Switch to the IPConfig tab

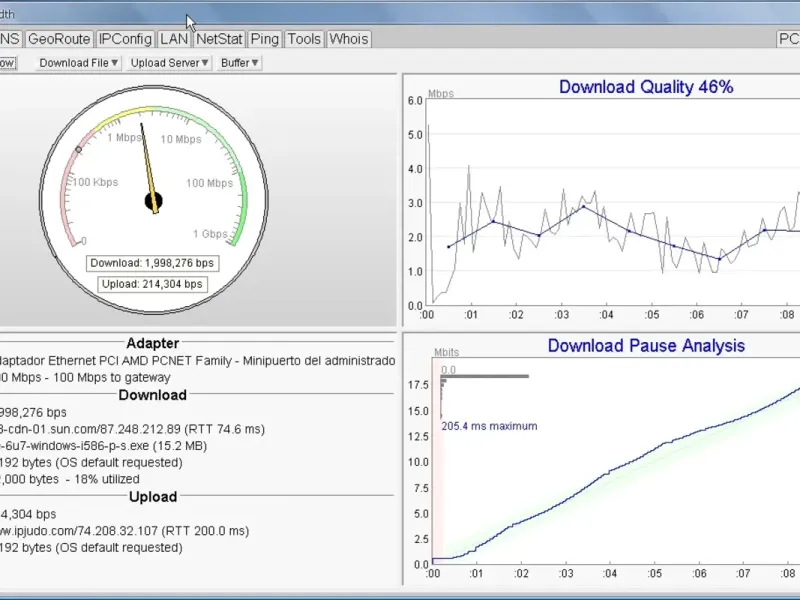pyautogui.click(x=125, y=39)
